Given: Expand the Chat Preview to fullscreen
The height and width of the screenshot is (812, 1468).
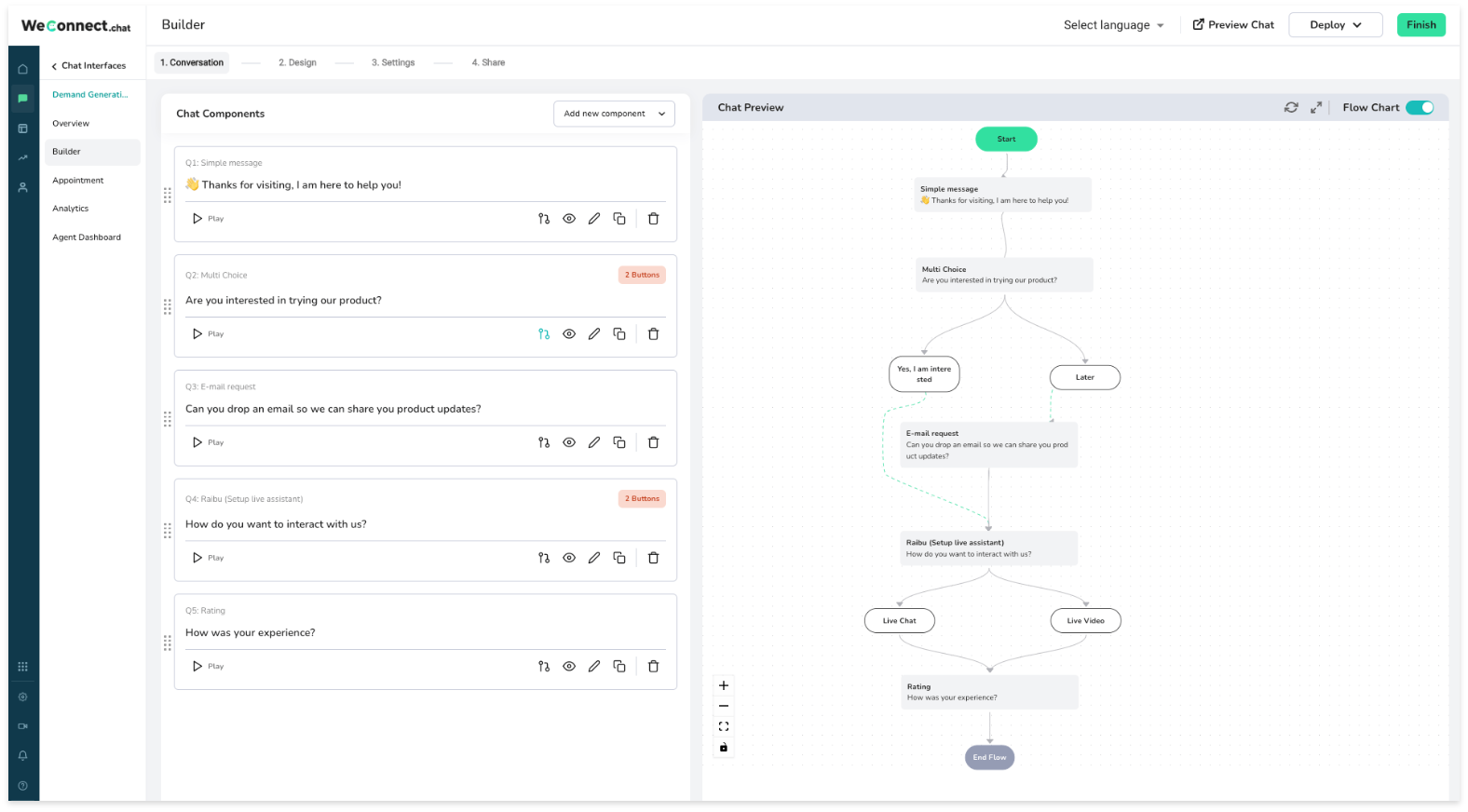Looking at the screenshot, I should tap(1316, 108).
